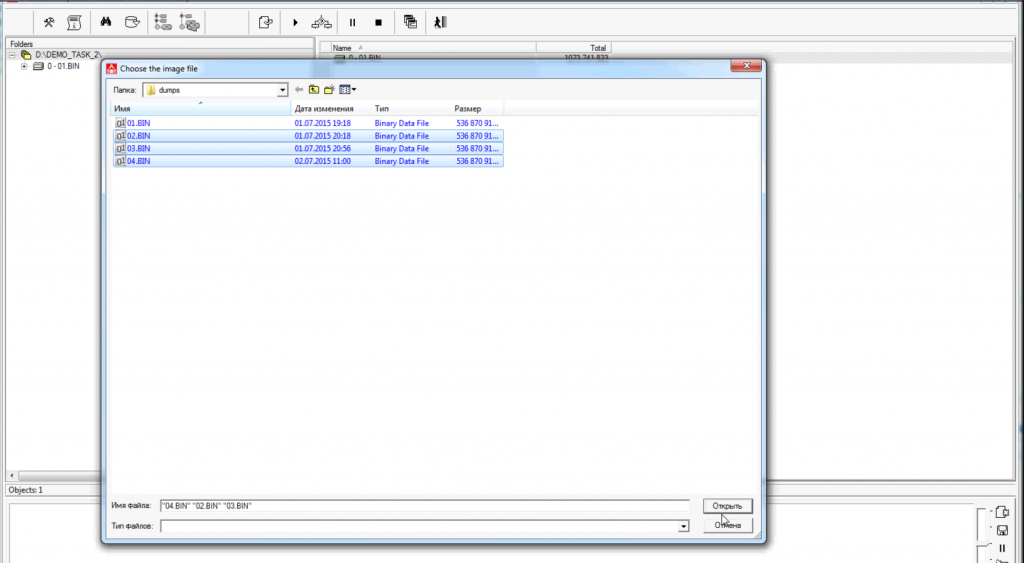Click the binoculars search icon
The height and width of the screenshot is (563, 1024).
click(x=106, y=22)
